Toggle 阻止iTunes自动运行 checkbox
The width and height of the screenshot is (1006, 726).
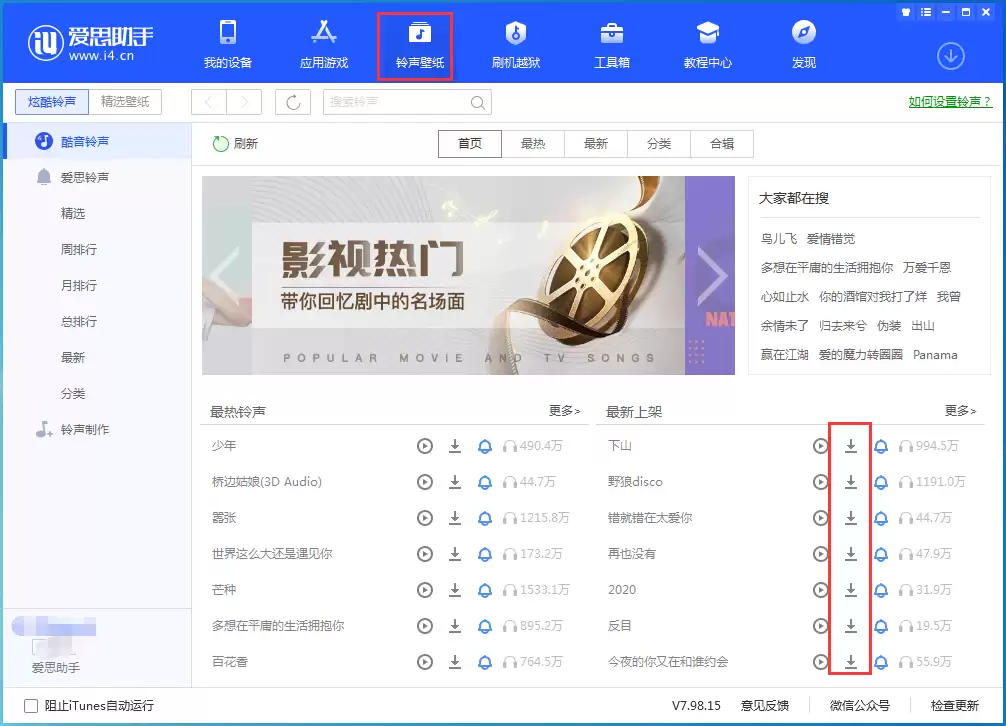coord(31,706)
